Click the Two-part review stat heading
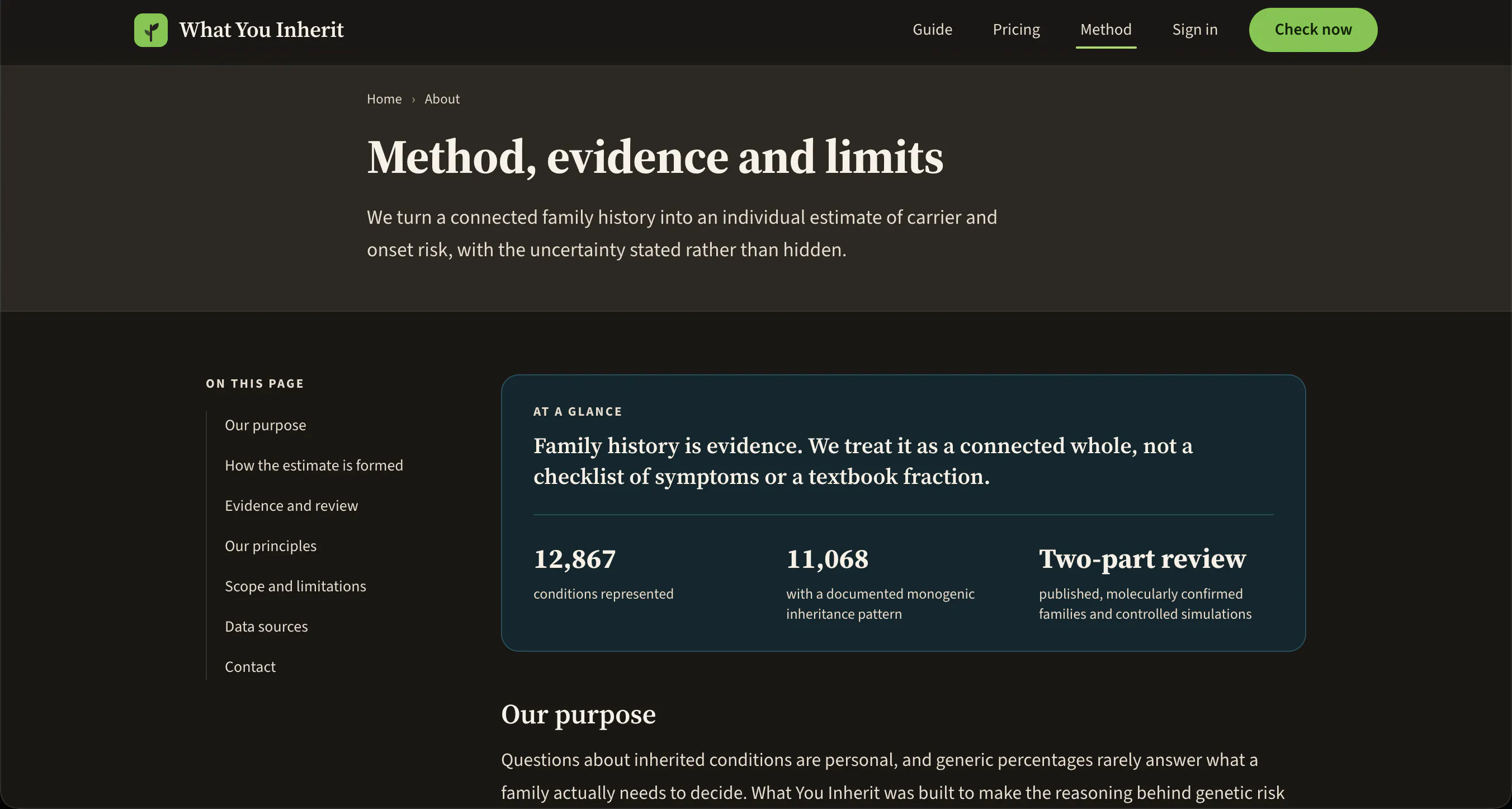The height and width of the screenshot is (809, 1512). tap(1142, 558)
